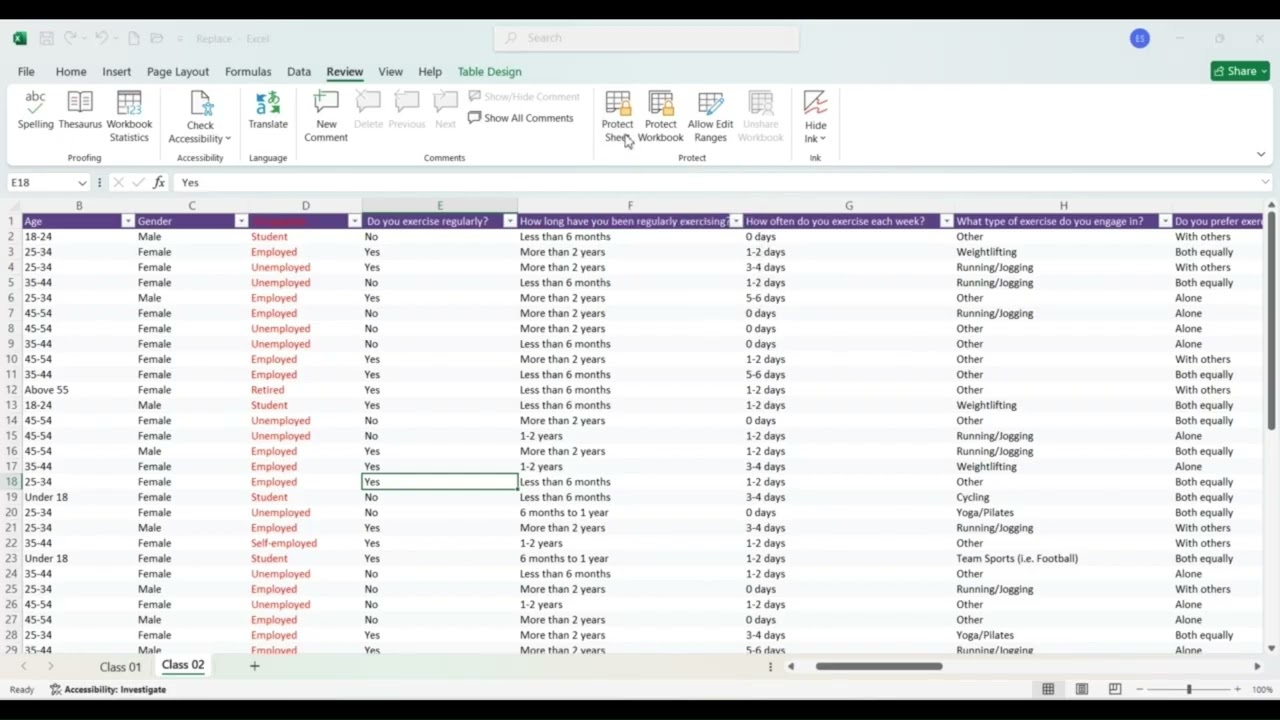Screen dimensions: 1280x720
Task: Open column D filter dropdown
Action: tap(354, 221)
